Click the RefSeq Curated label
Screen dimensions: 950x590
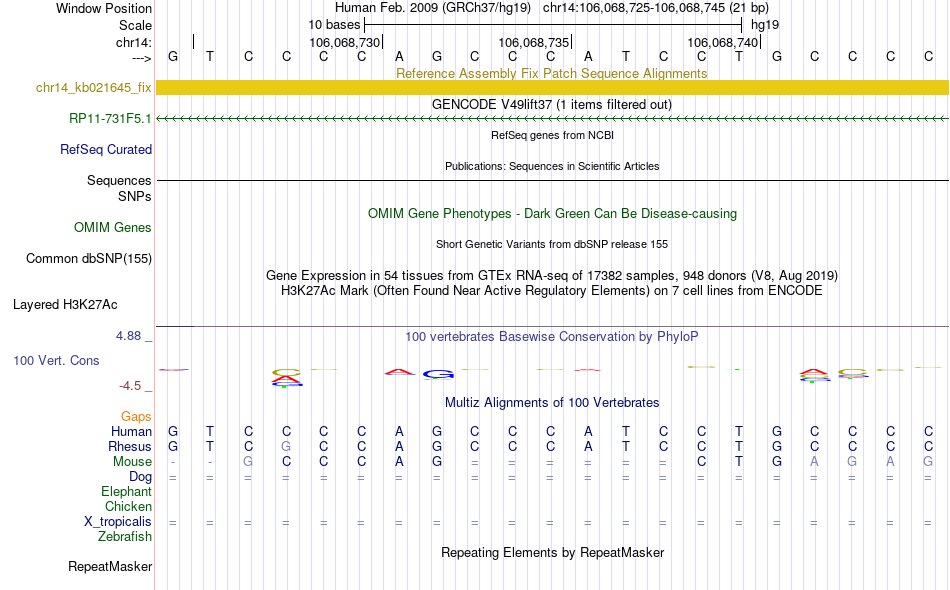(x=105, y=150)
